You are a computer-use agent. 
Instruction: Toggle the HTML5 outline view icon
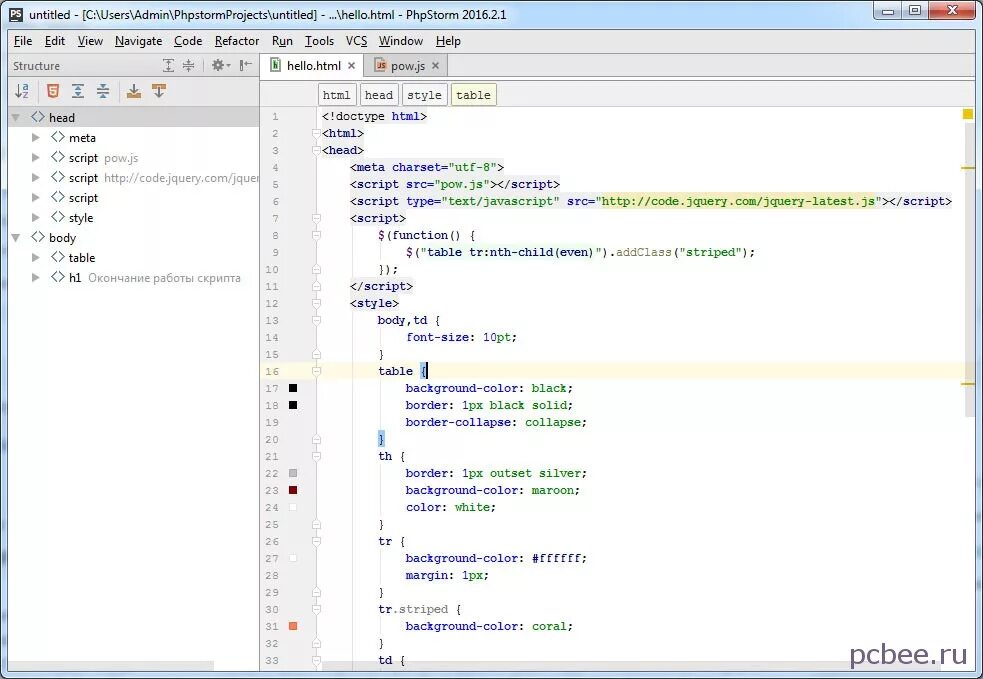[x=53, y=92]
